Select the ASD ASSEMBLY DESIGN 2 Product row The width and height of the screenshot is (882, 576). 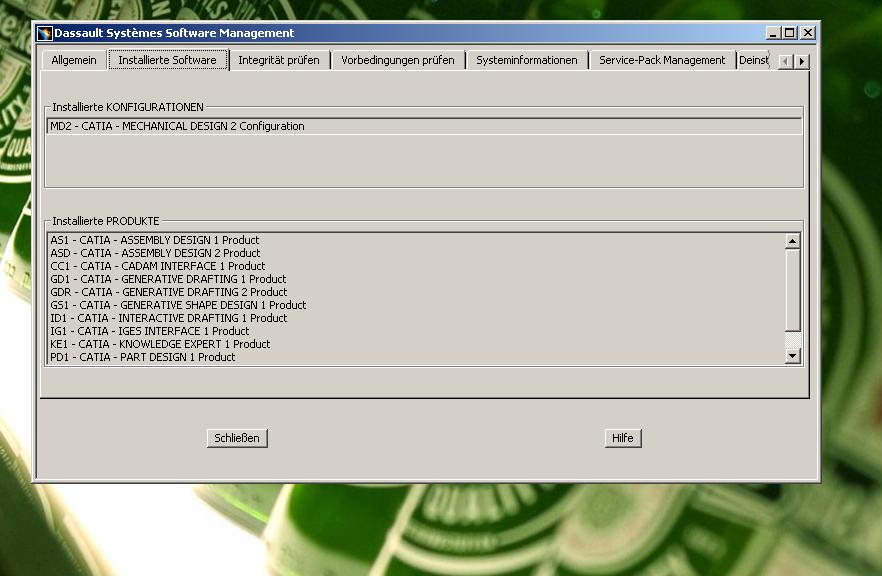pos(416,253)
